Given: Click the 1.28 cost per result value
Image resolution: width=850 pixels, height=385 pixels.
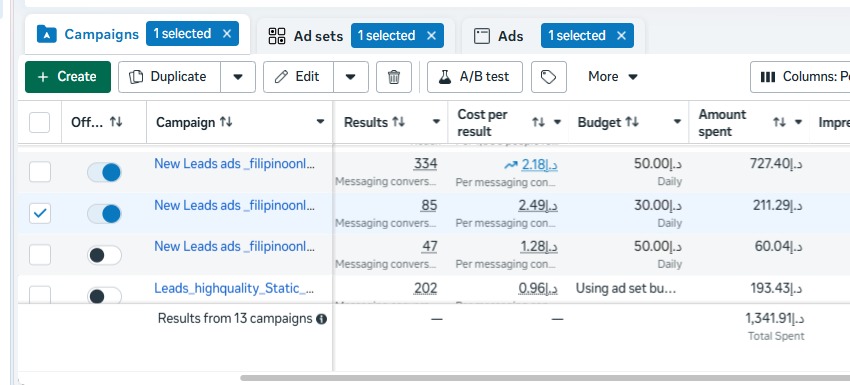Looking at the screenshot, I should [x=539, y=247].
